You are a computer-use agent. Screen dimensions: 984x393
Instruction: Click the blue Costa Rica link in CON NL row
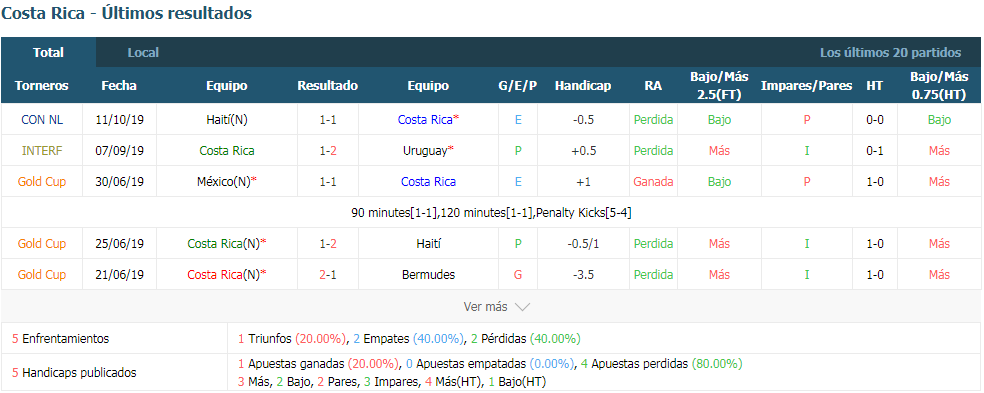pos(425,119)
